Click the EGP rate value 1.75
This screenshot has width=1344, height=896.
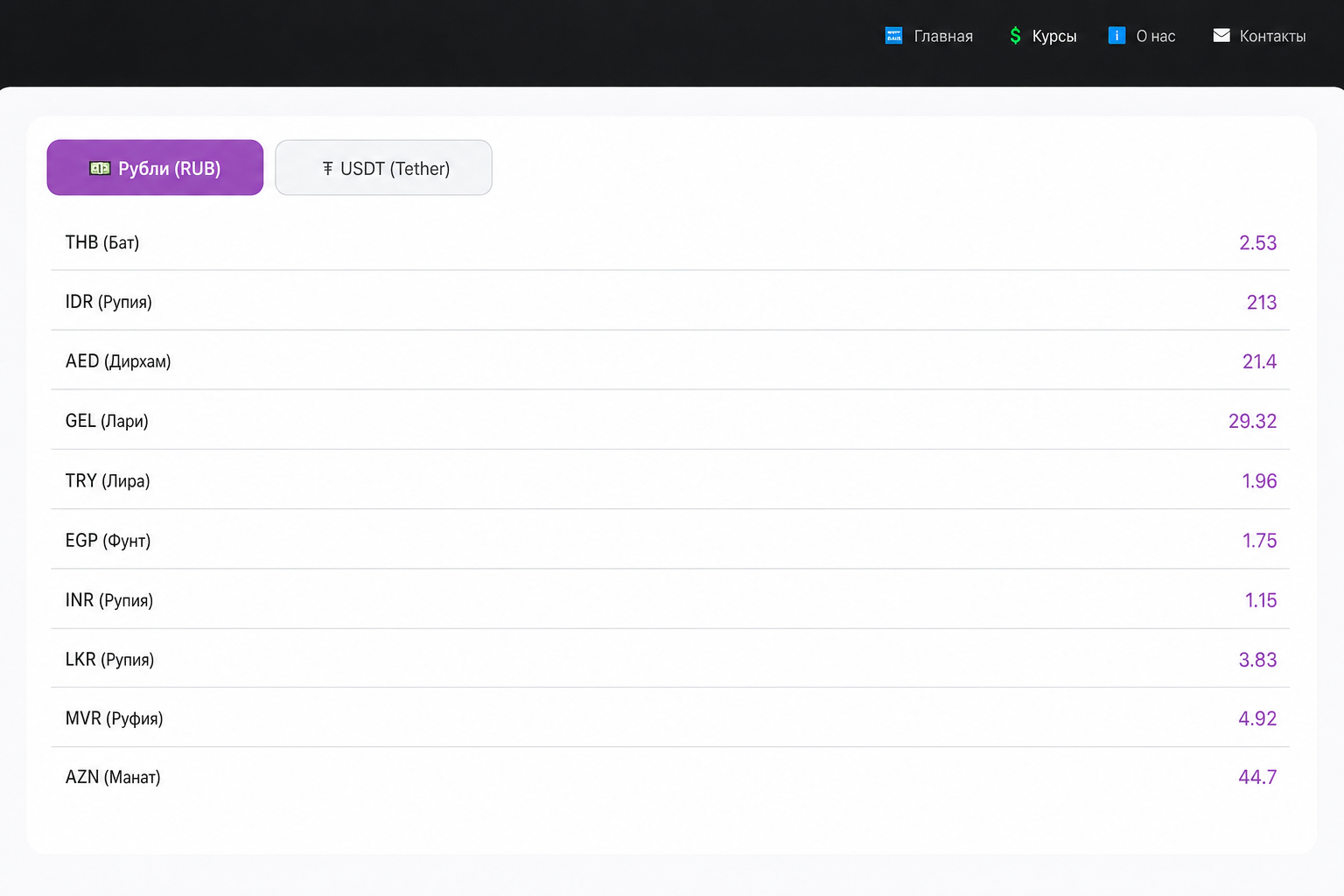[x=1260, y=541]
